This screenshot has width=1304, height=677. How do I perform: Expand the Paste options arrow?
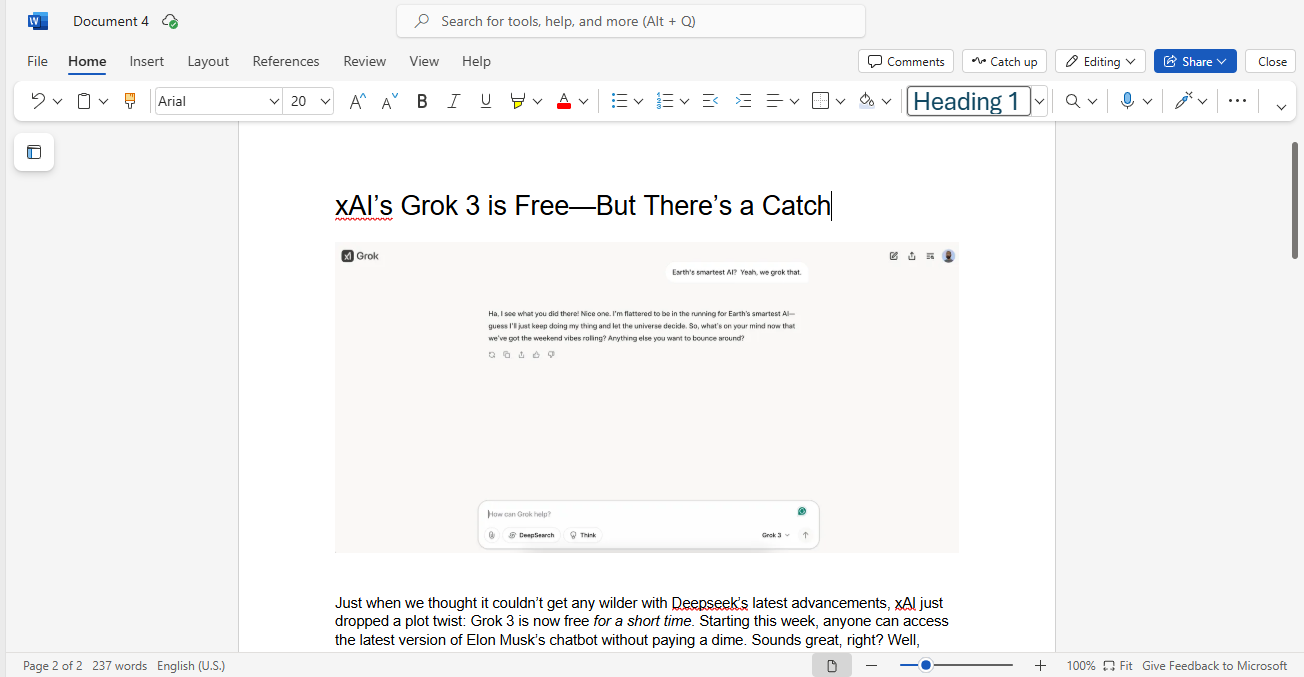[103, 101]
